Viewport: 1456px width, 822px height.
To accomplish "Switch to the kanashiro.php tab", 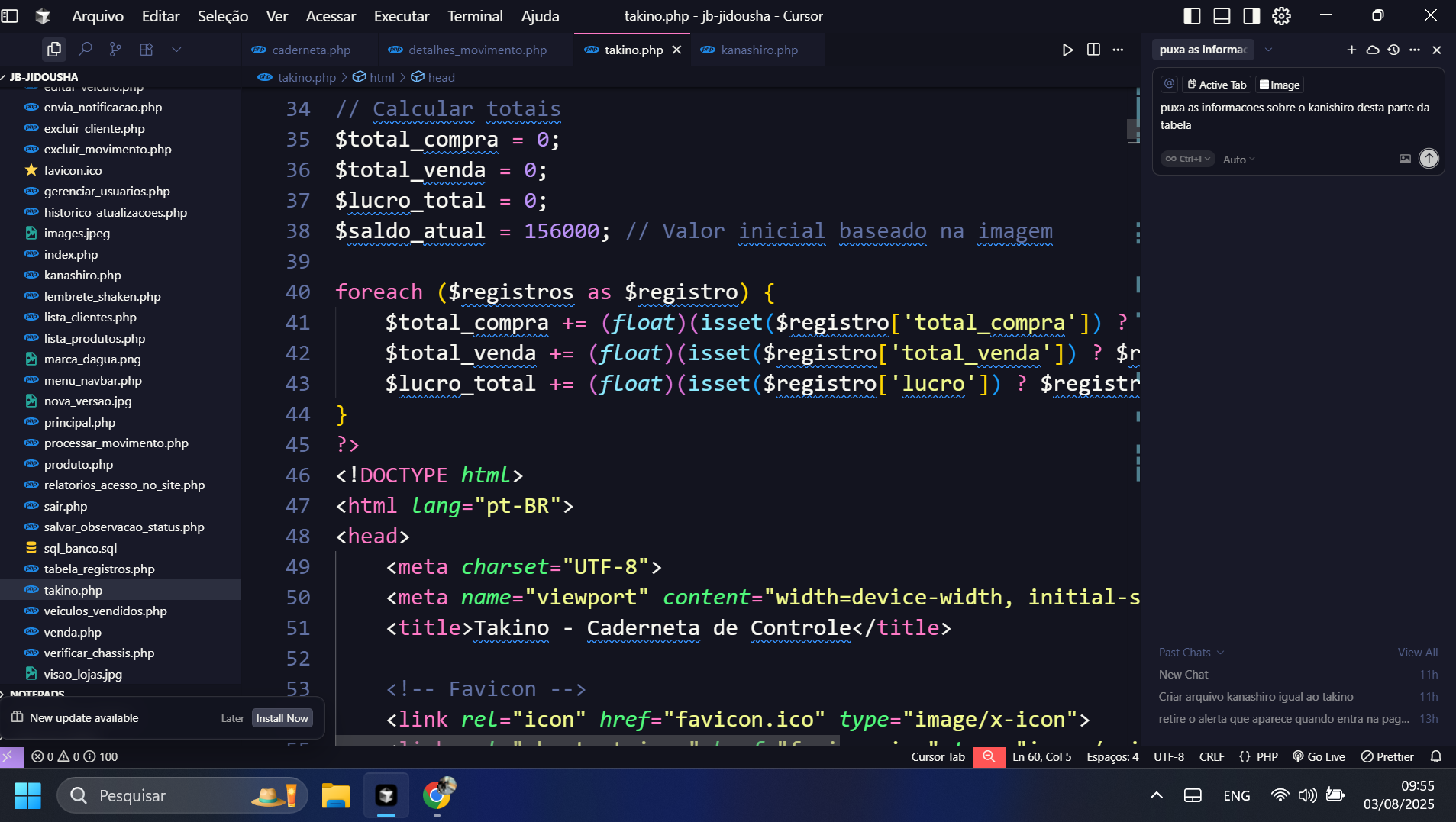I will (x=759, y=50).
